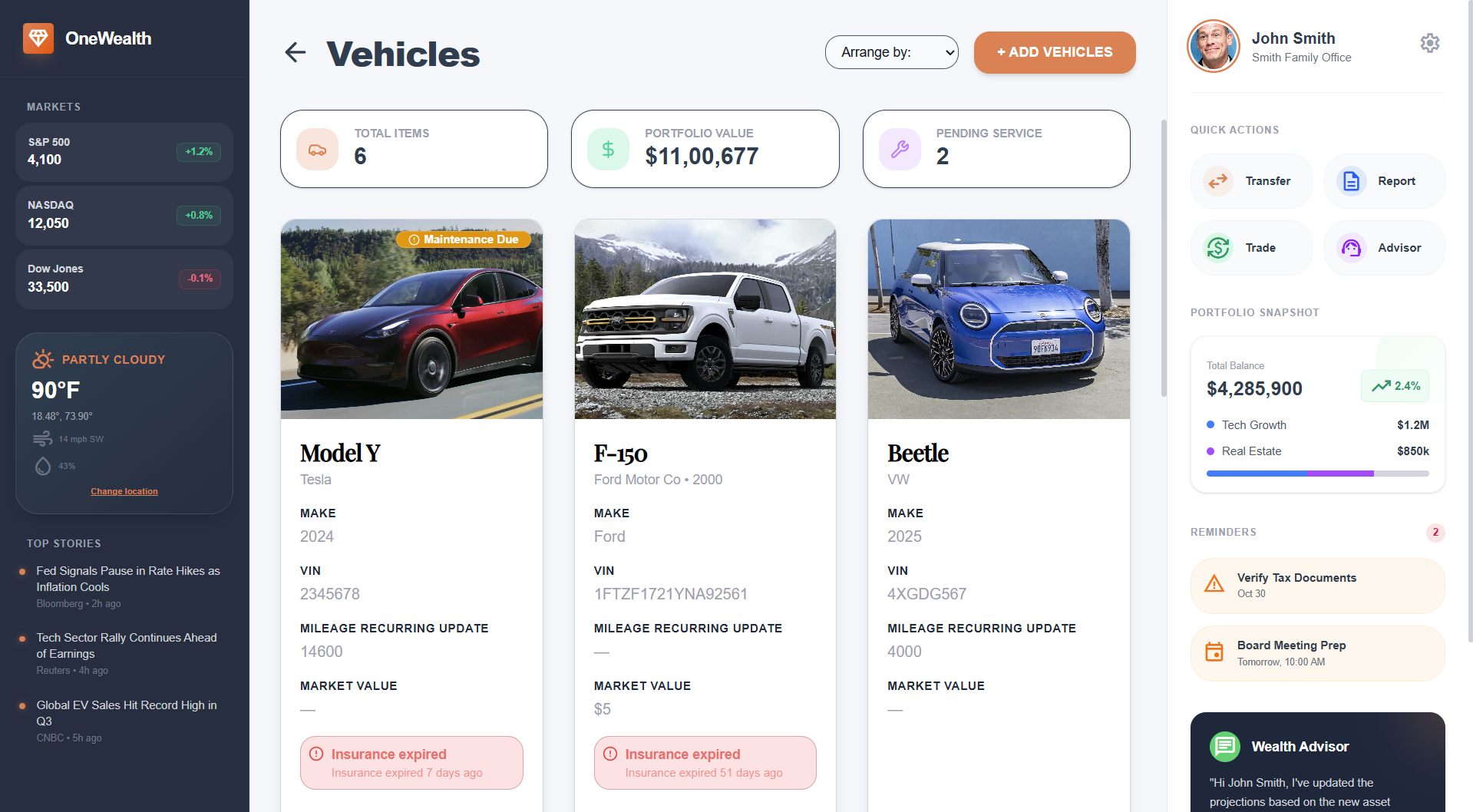Viewport: 1473px width, 812px height.
Task: Click the Change location link
Action: pyautogui.click(x=124, y=491)
